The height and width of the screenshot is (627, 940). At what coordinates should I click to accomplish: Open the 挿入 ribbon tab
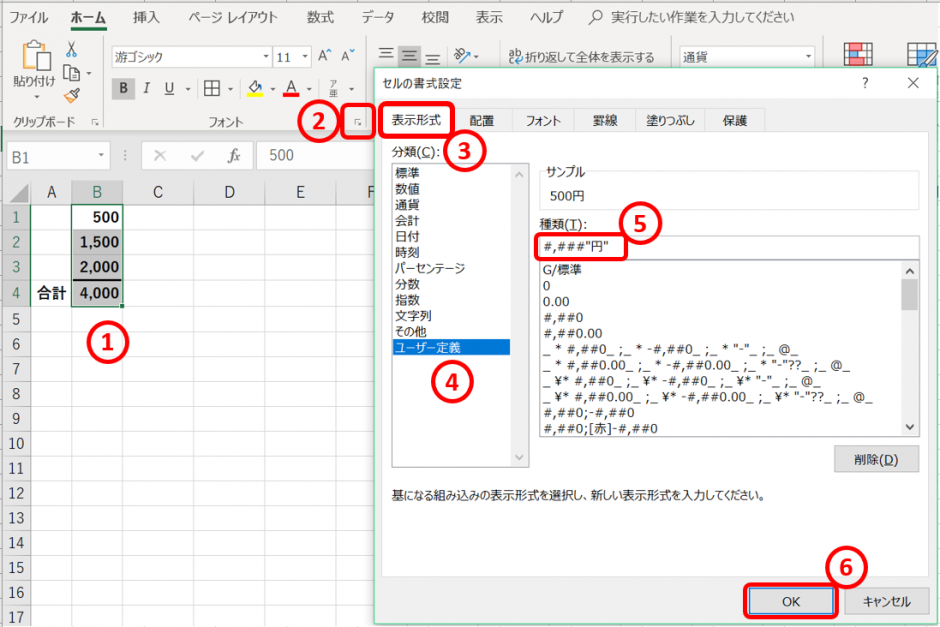pos(145,17)
